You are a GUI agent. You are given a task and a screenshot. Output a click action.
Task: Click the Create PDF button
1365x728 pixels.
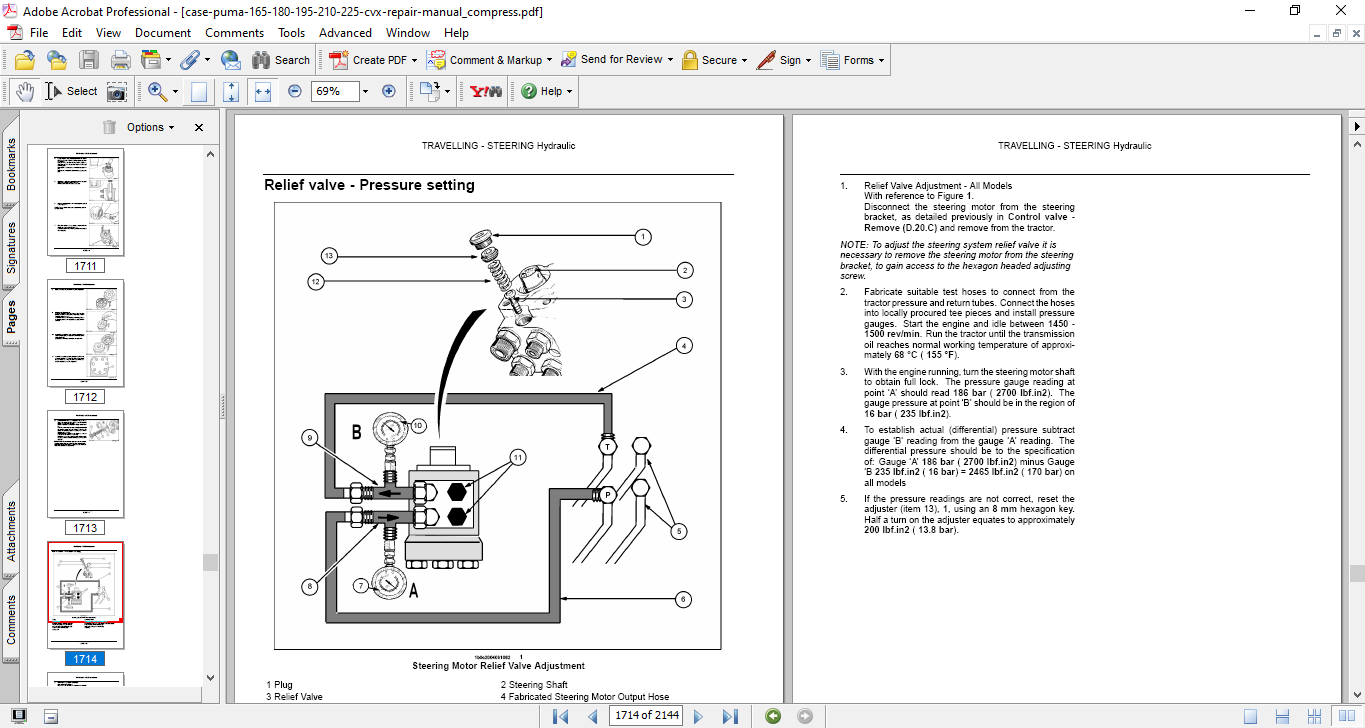click(369, 60)
